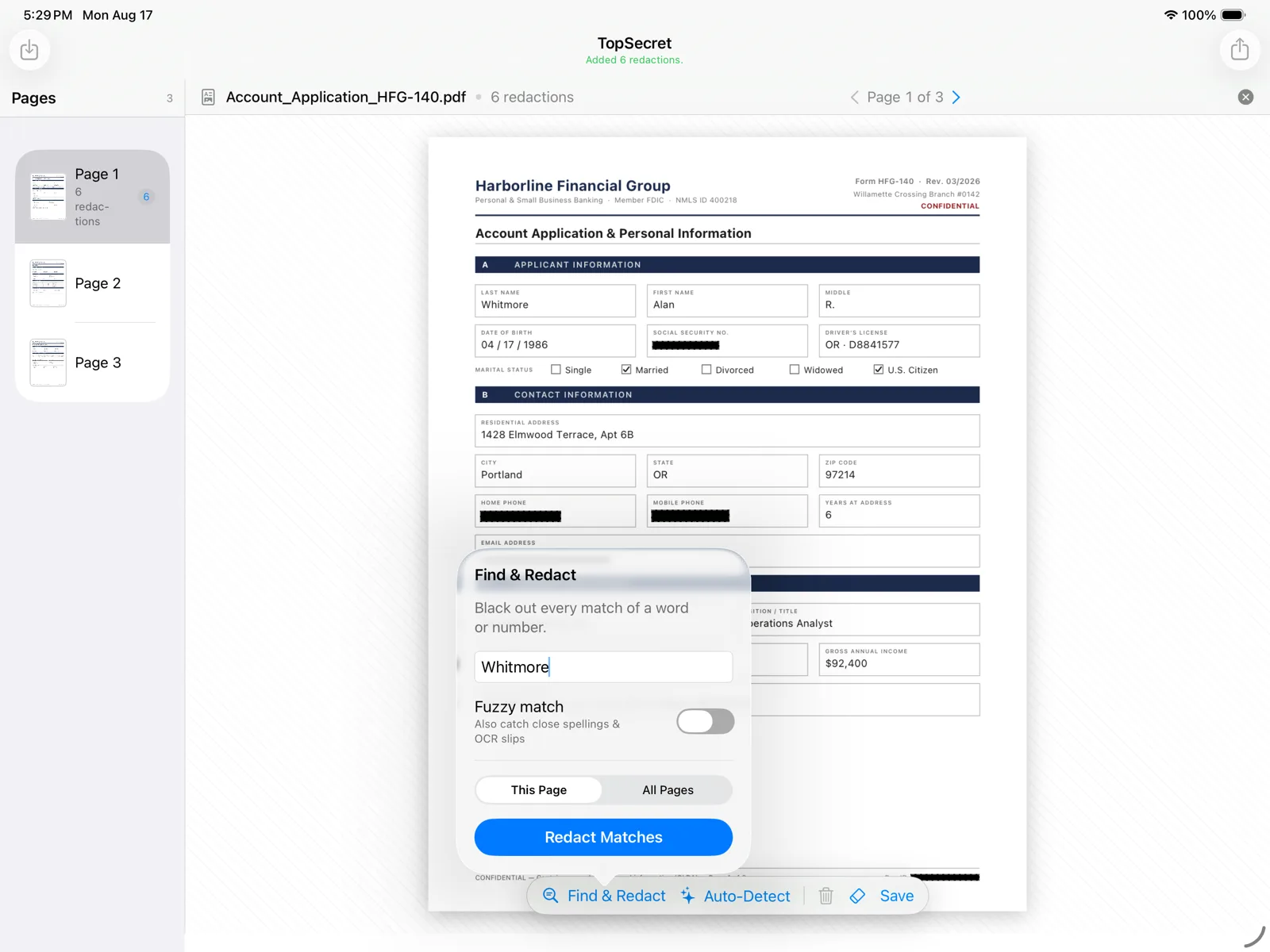Open Page 3 in sidebar

click(x=92, y=363)
